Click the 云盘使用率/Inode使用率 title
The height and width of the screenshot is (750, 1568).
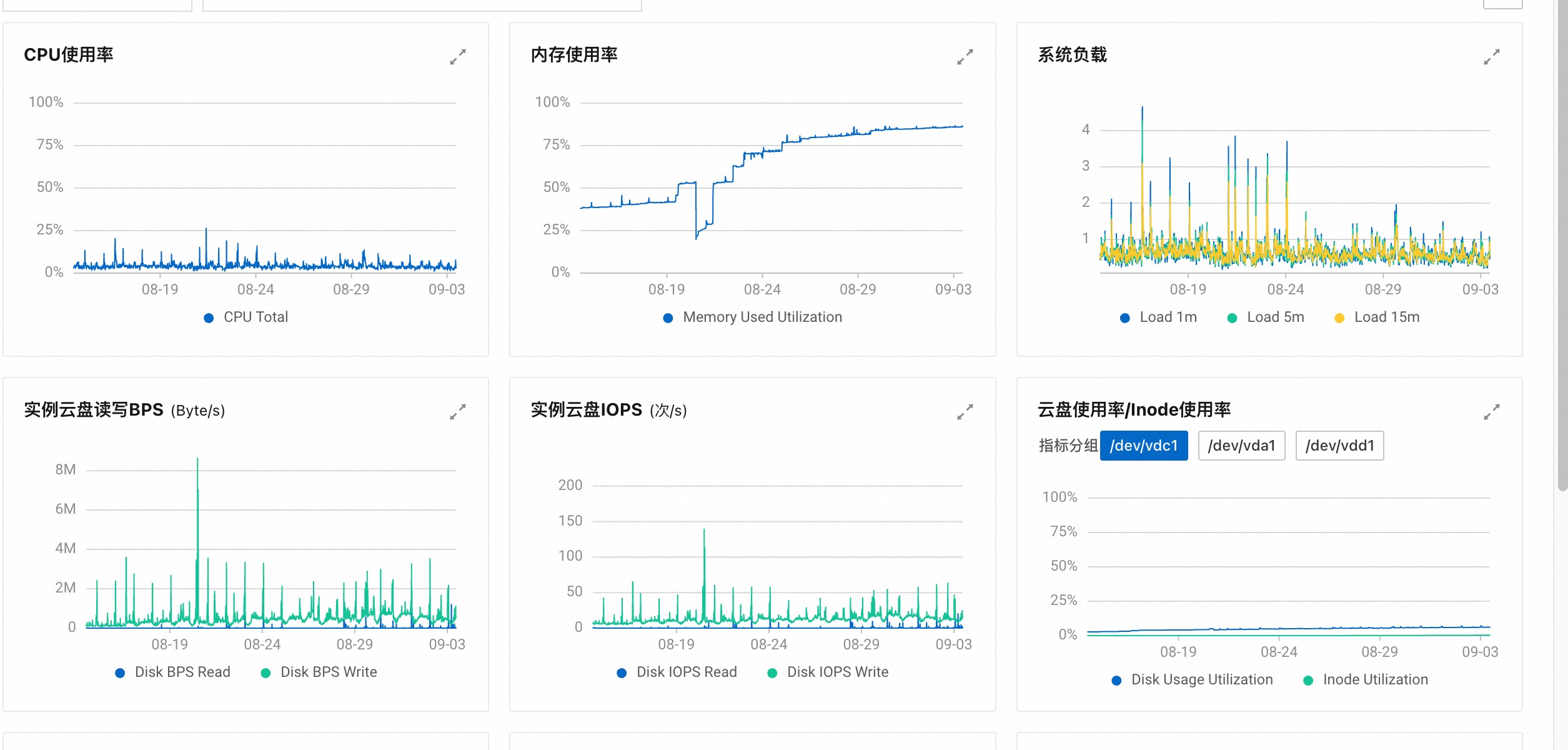click(1134, 410)
